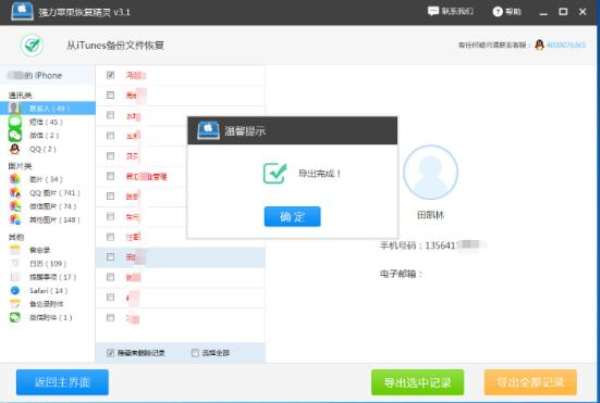Click the 联系我们 chat bubble icon
Viewport: 600px width, 403px height.
pos(433,11)
